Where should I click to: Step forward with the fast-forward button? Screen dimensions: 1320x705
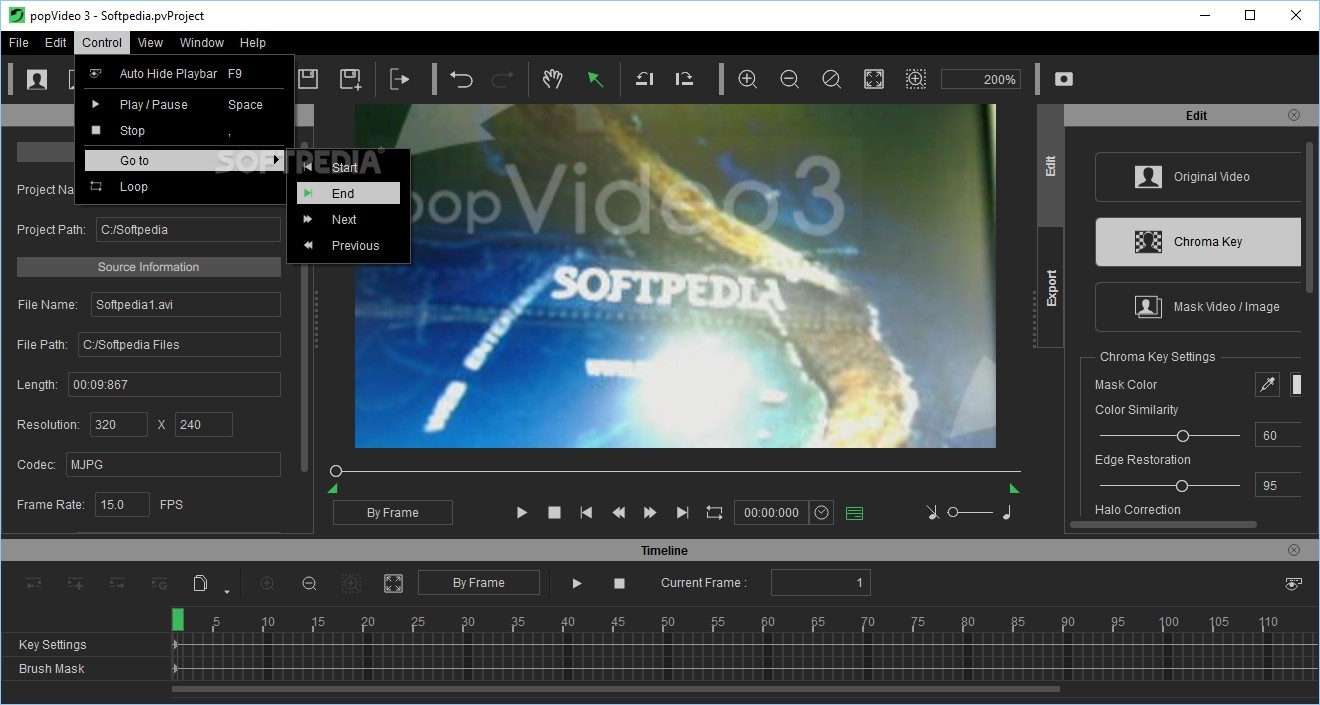click(x=650, y=512)
